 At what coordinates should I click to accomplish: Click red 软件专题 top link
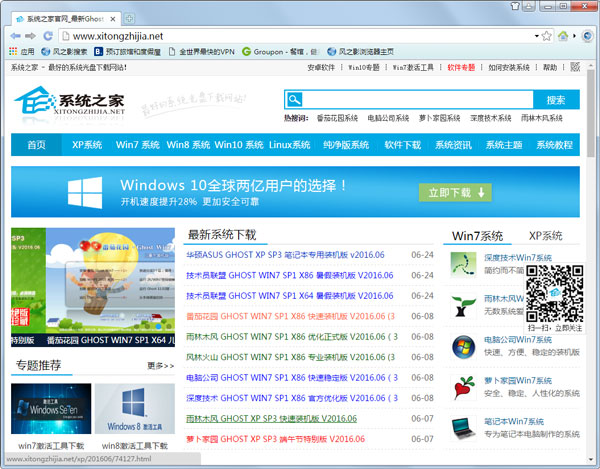[461, 67]
